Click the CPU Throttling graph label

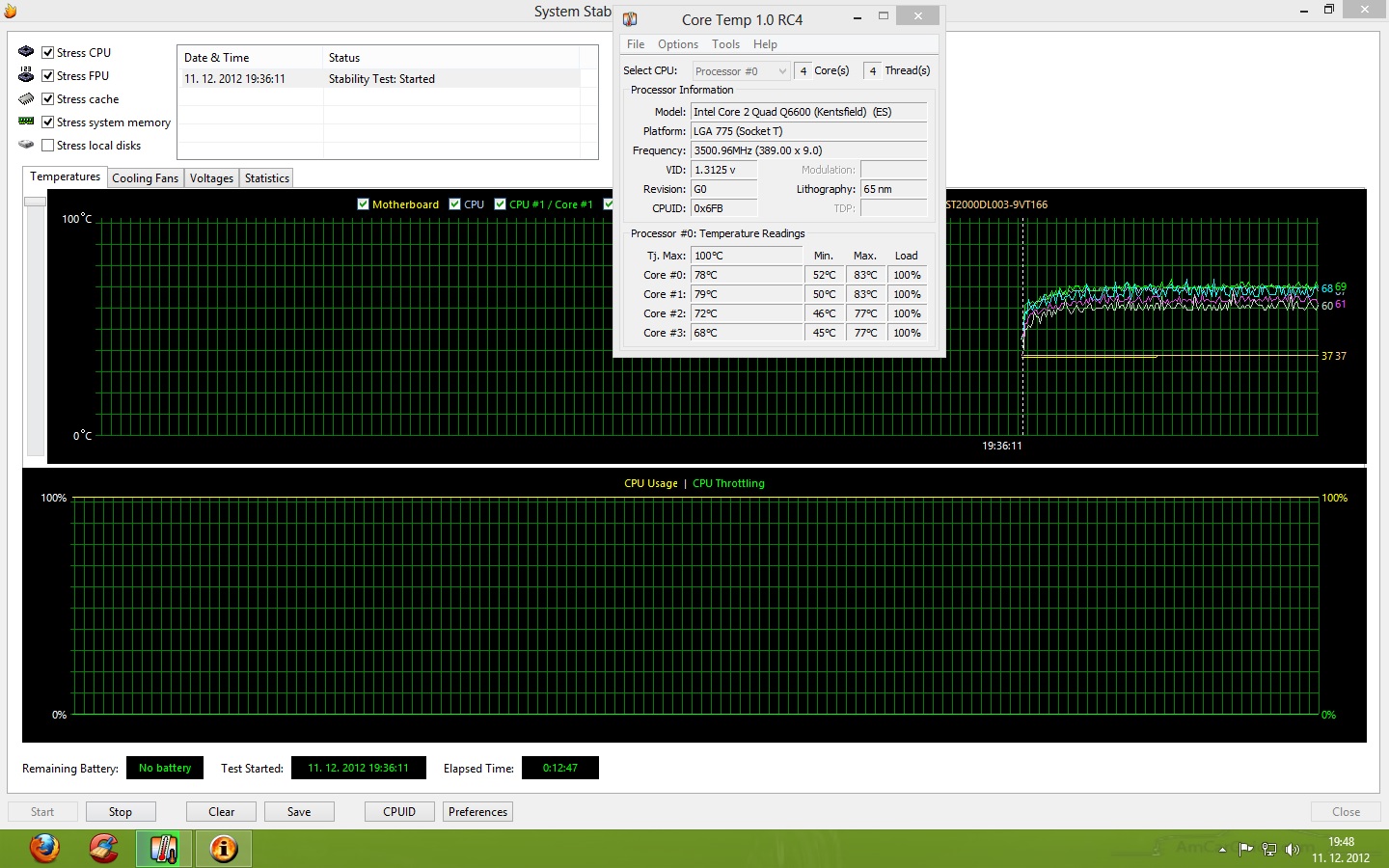(x=728, y=483)
